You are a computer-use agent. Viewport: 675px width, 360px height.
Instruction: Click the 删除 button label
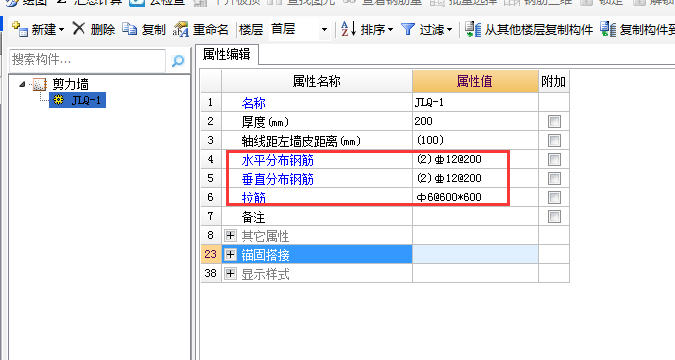coord(103,30)
